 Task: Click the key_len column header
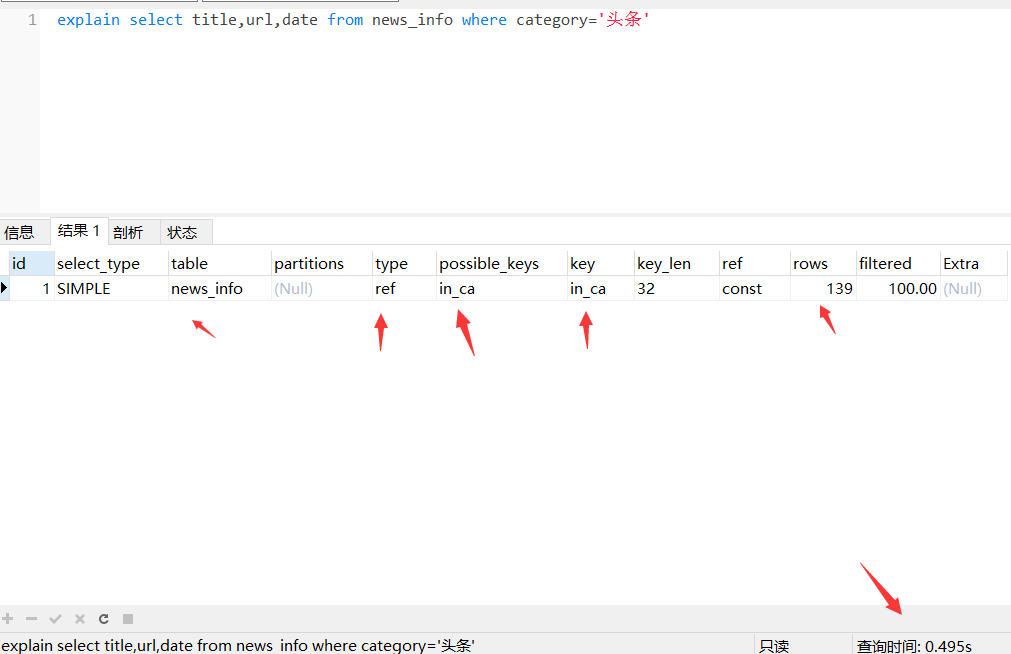tap(677, 263)
